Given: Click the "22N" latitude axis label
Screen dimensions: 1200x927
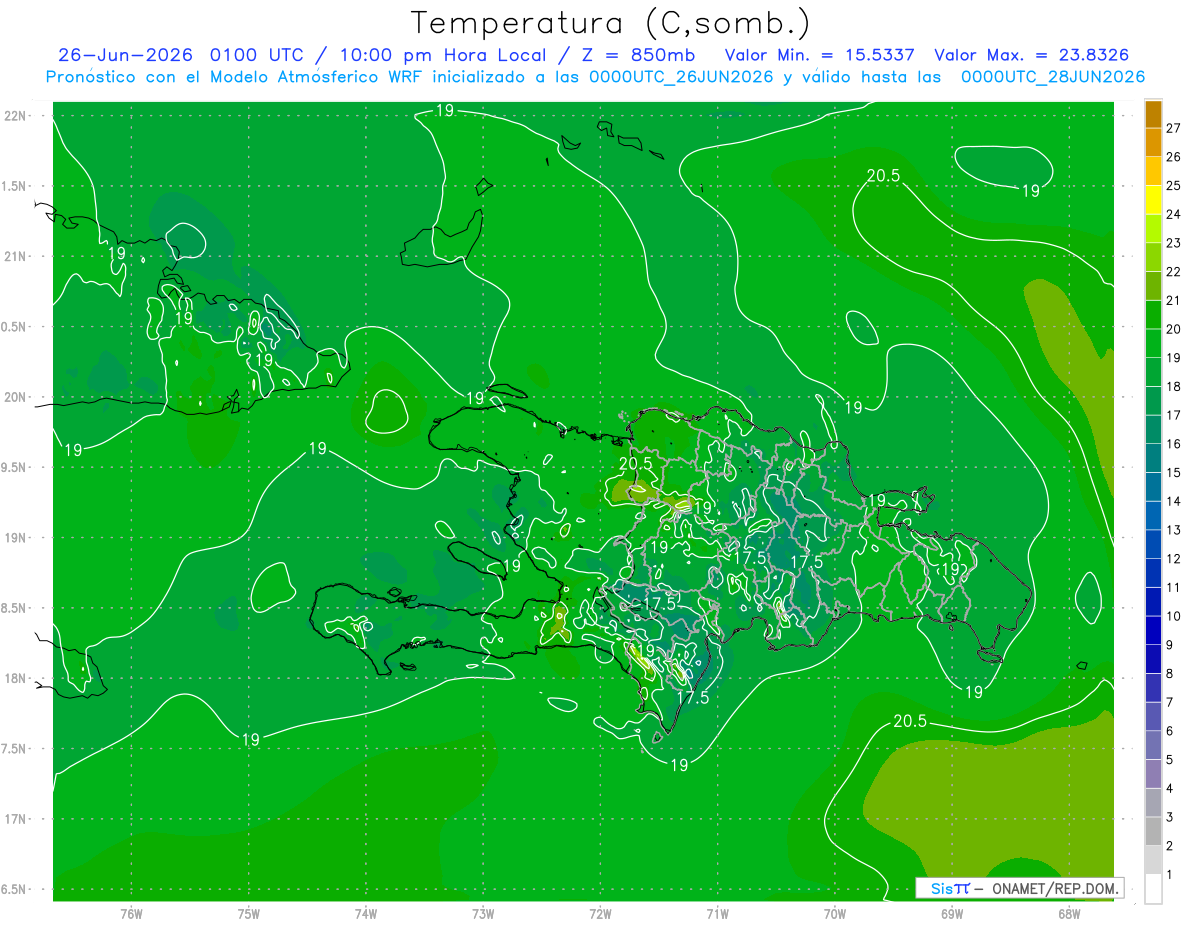Looking at the screenshot, I should point(15,116).
